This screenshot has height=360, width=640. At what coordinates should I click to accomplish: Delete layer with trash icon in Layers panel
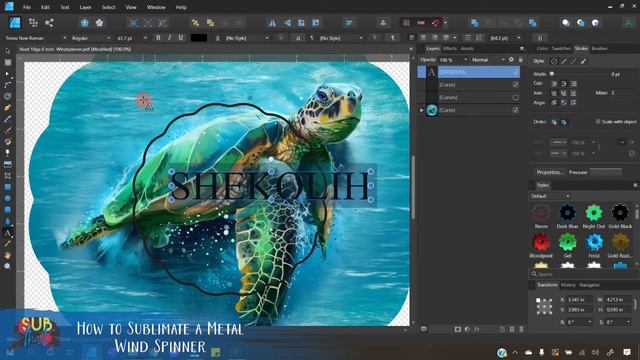[x=521, y=329]
